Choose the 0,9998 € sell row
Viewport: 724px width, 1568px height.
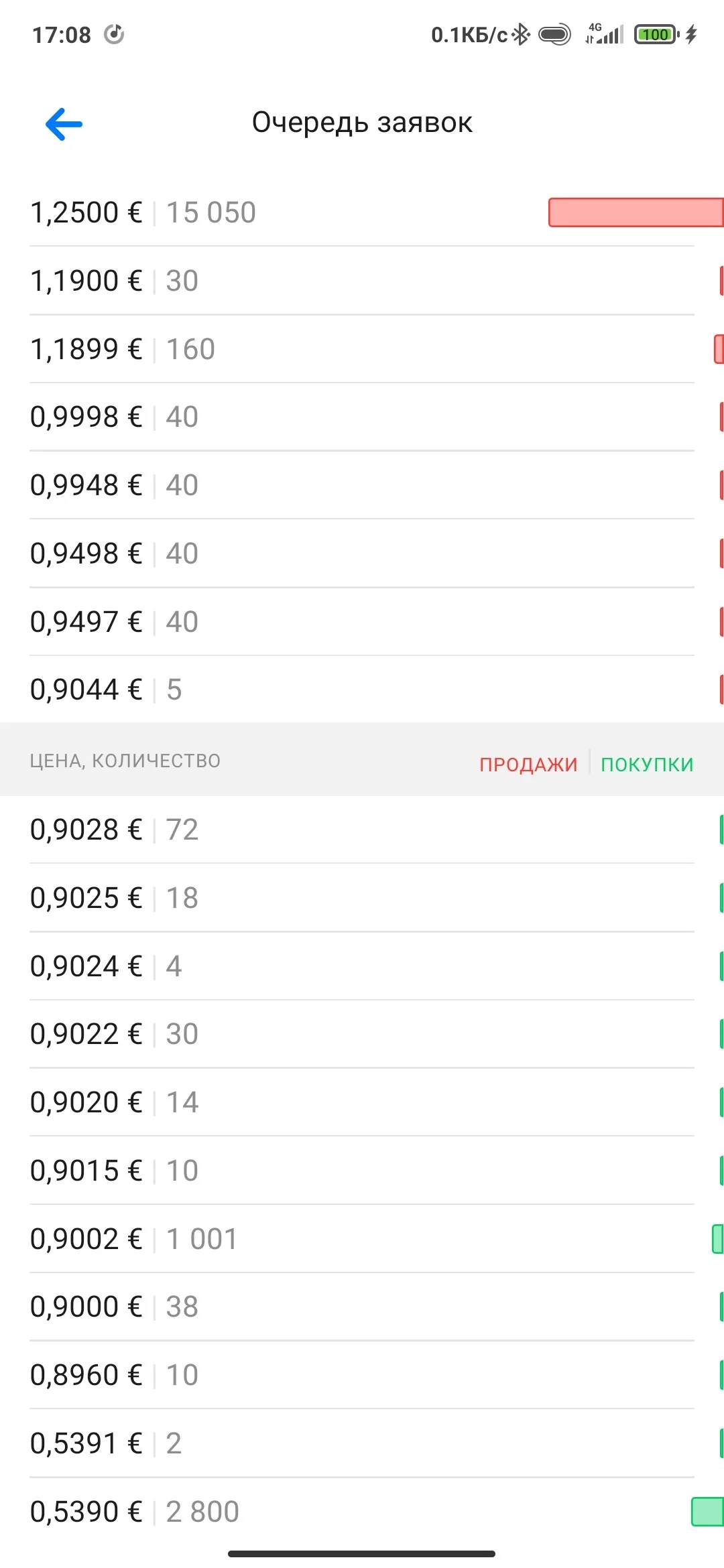362,417
